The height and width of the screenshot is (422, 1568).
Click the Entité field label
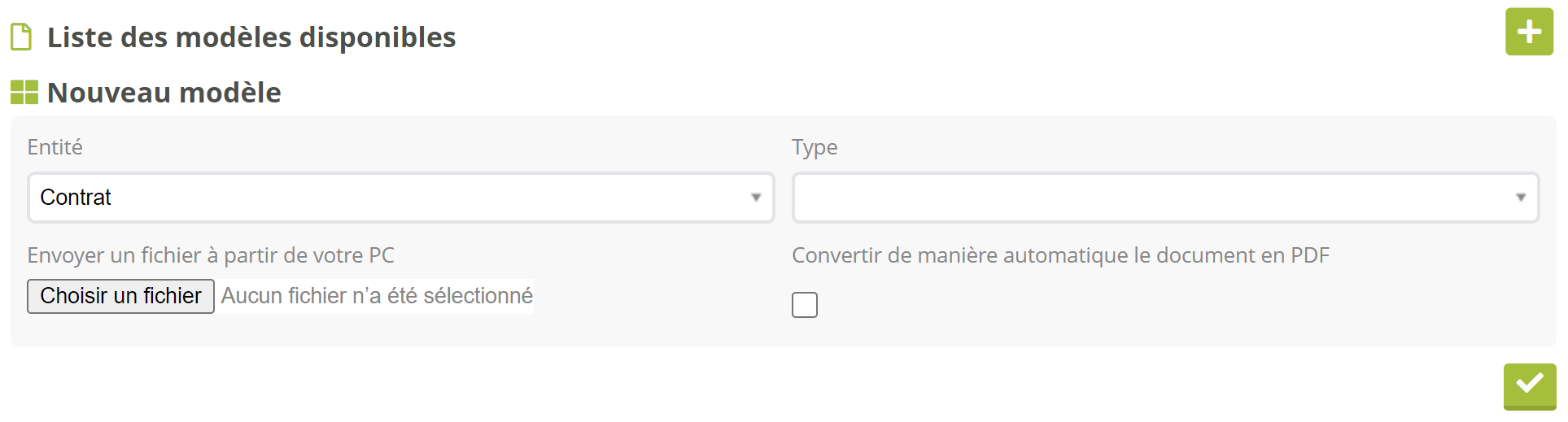[x=55, y=147]
